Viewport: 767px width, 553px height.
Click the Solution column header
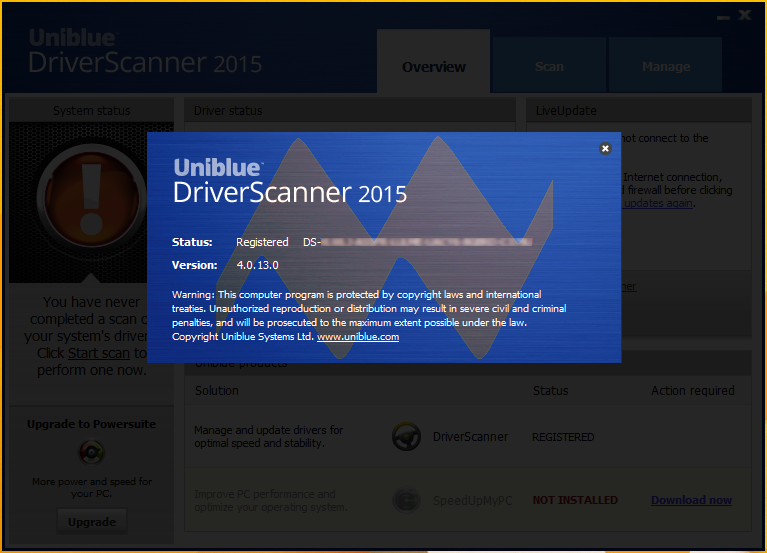(217, 390)
